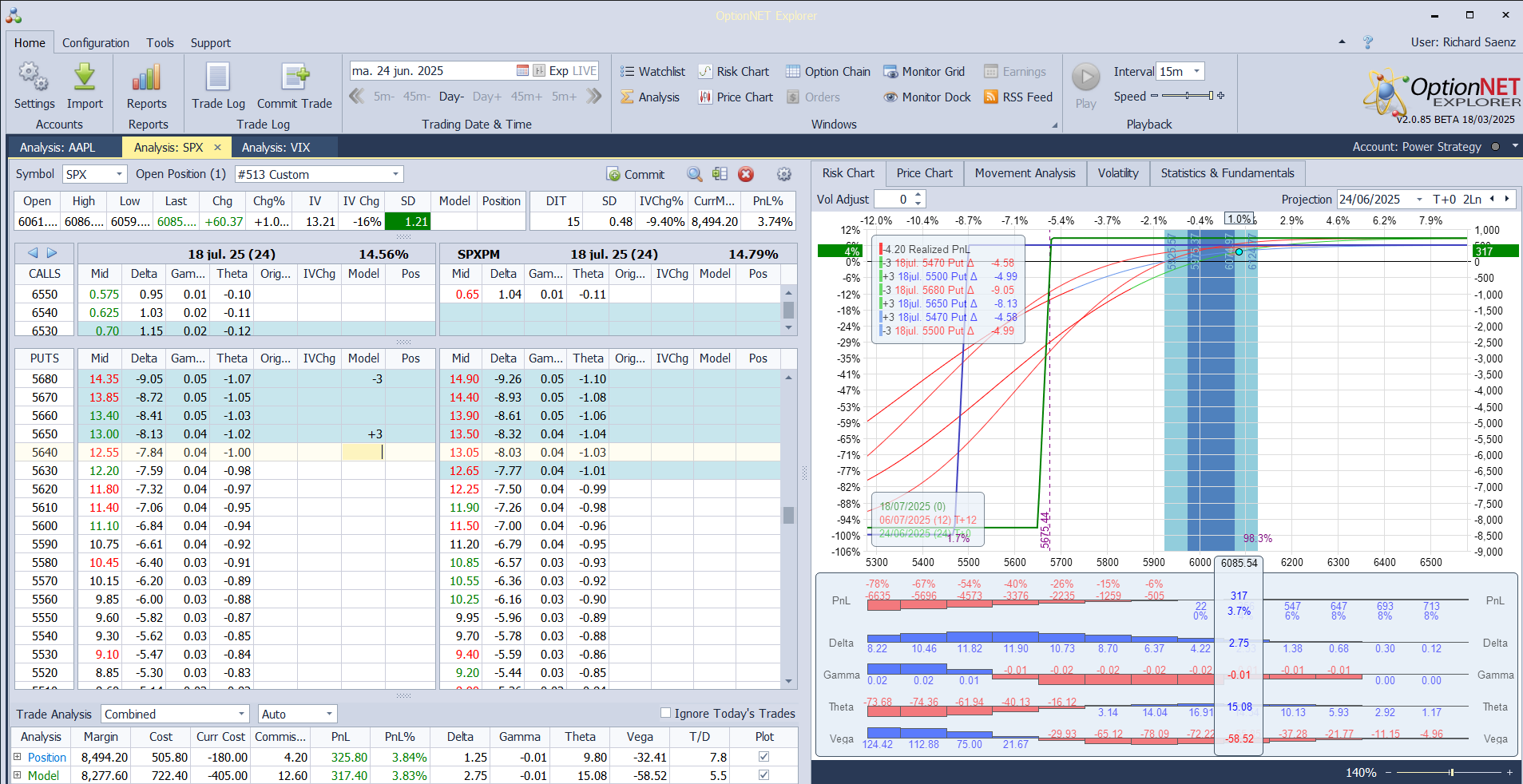The width and height of the screenshot is (1523, 784).
Task: Start playback with the Play button
Action: [x=1085, y=77]
